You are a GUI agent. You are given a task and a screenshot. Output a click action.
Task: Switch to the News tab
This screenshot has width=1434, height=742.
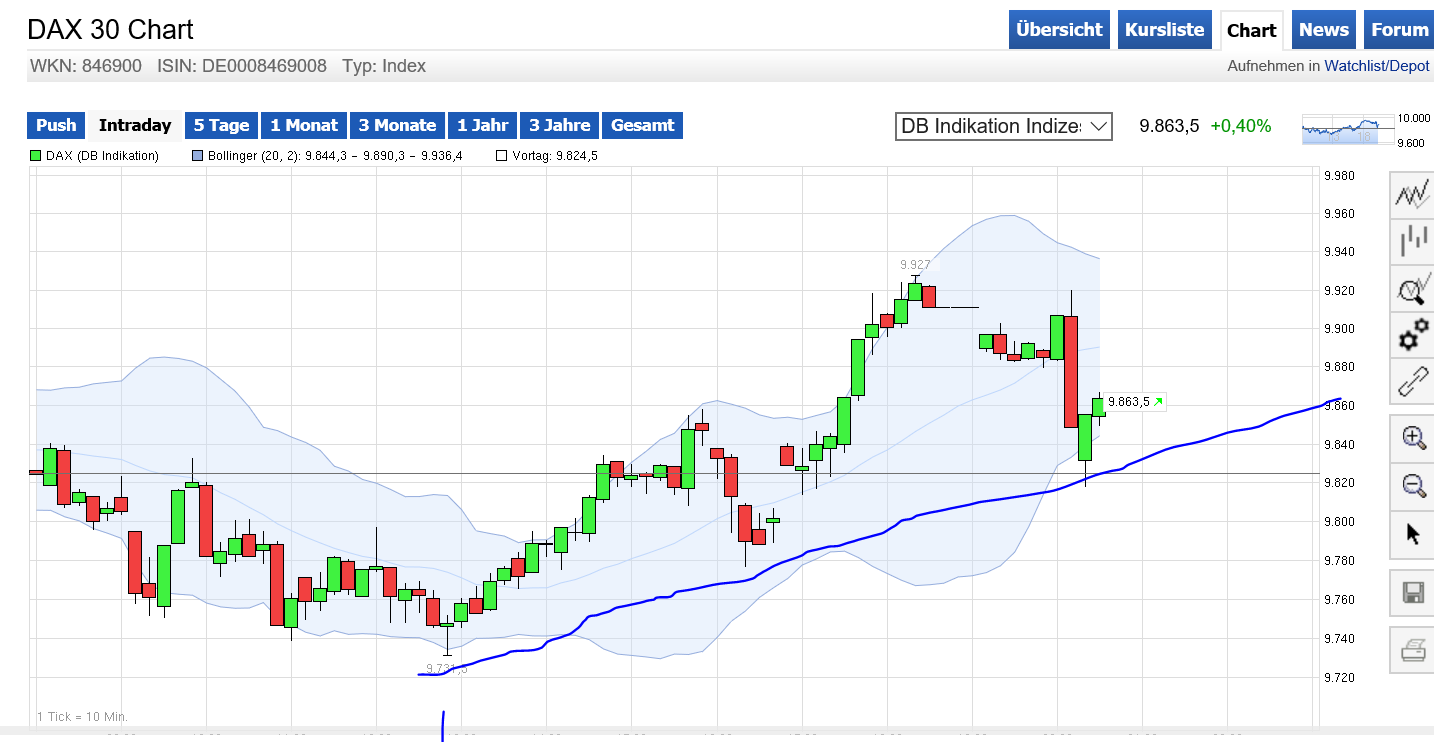coord(1323,30)
